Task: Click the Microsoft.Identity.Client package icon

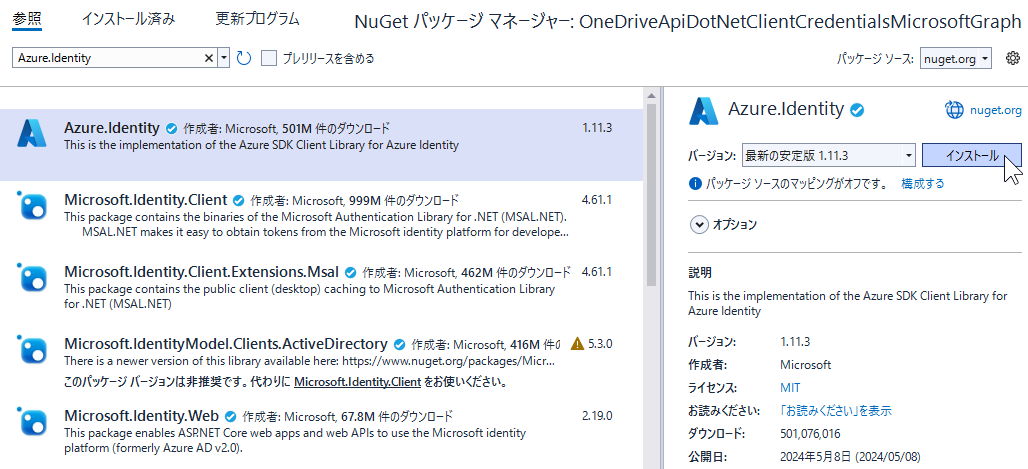Action: (31, 207)
